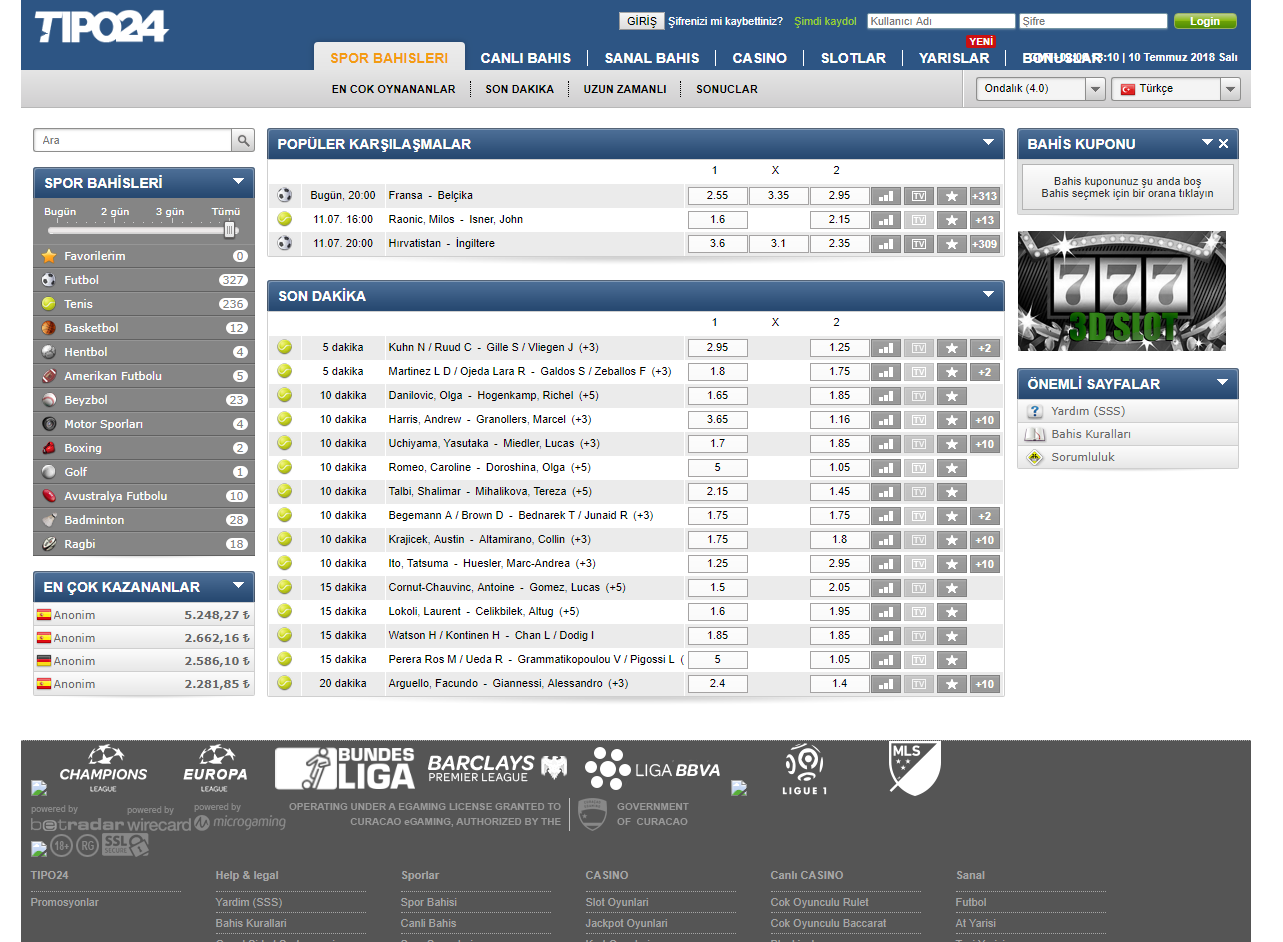Set time slider to Bugün
This screenshot has width=1283, height=942.
60,212
